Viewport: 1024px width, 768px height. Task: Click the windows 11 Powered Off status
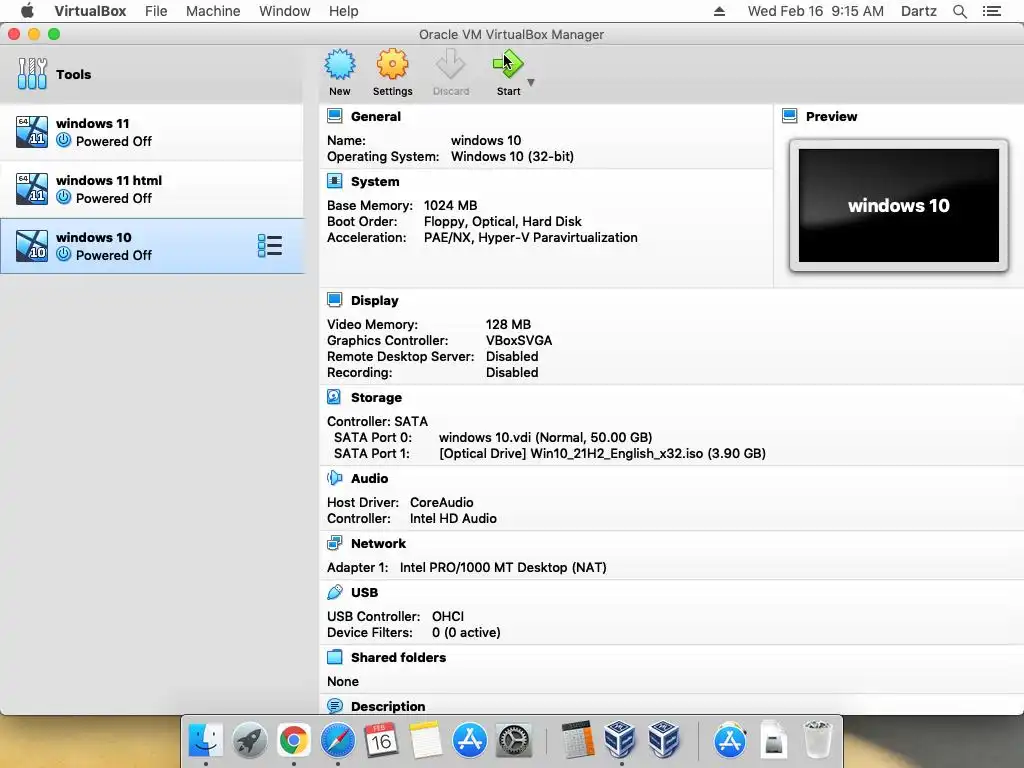114,141
